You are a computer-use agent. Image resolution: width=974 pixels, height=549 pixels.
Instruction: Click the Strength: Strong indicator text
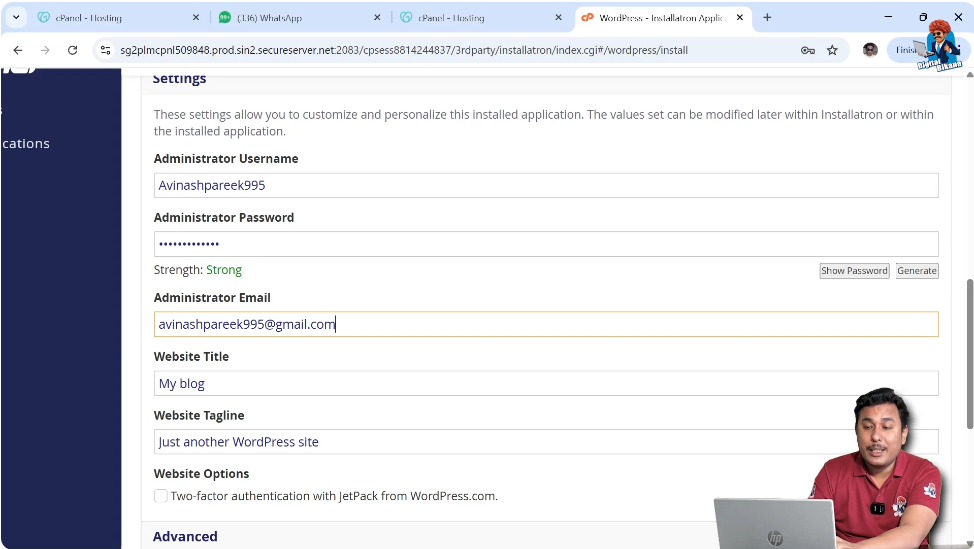click(198, 270)
